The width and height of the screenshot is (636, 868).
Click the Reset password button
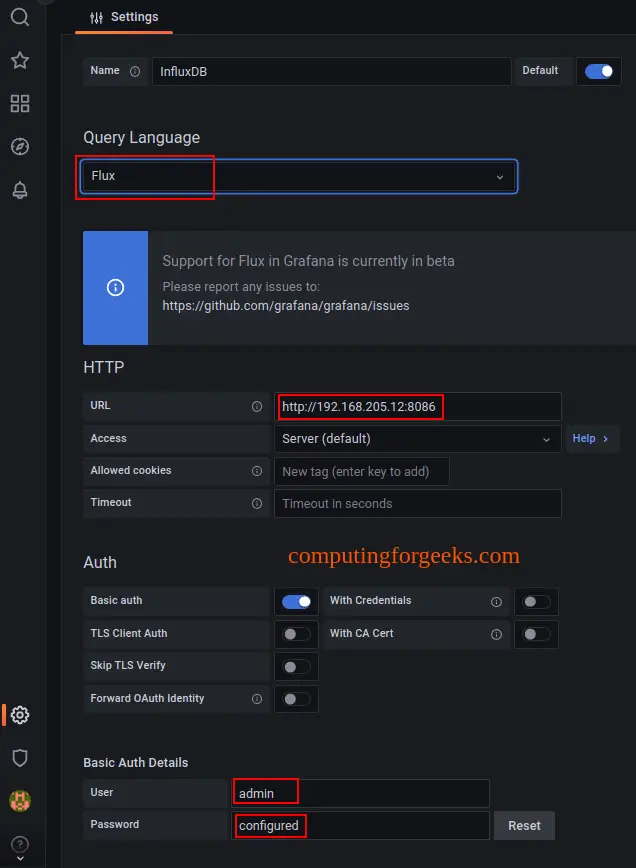tap(524, 825)
